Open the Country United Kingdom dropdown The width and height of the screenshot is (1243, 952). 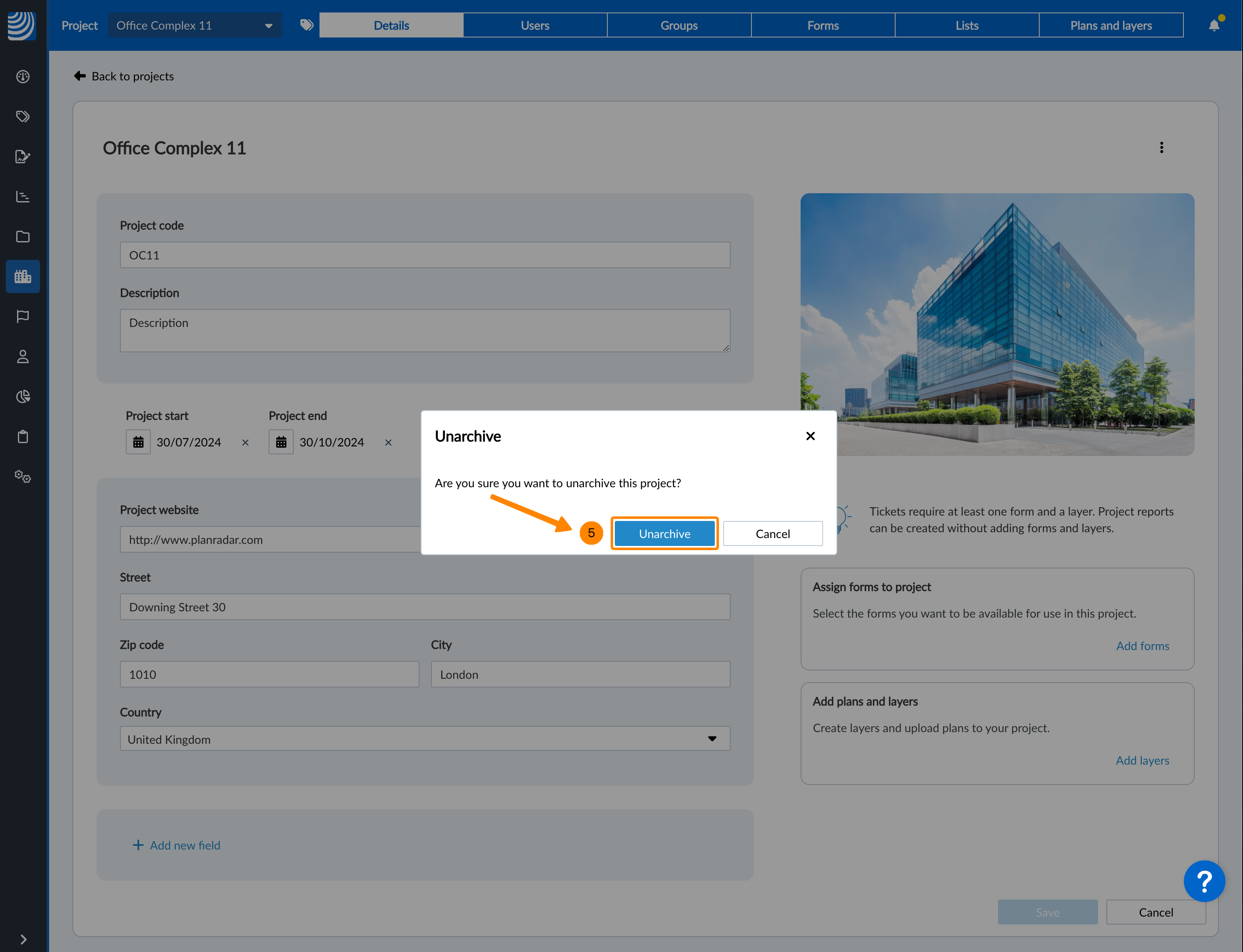[424, 739]
